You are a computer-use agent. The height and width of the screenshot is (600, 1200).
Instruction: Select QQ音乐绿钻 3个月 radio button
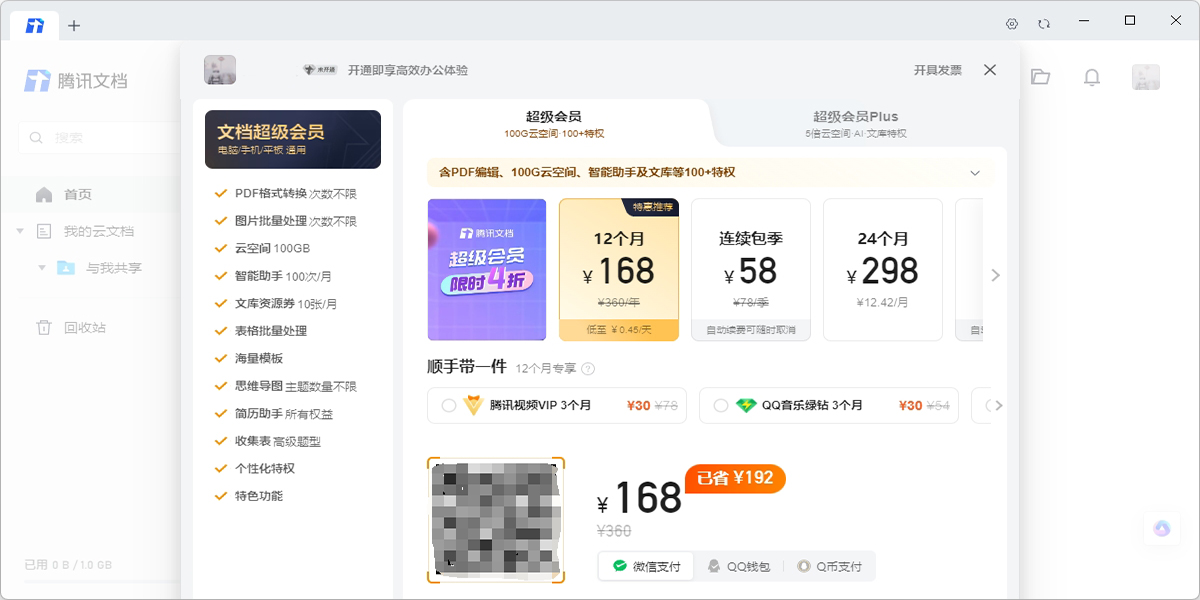[721, 406]
